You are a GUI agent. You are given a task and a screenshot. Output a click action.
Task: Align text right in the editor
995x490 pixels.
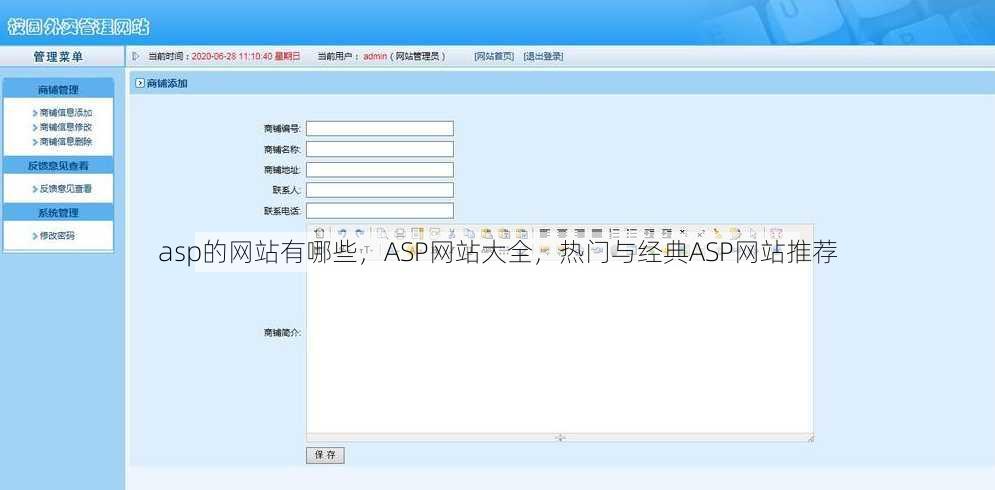[579, 234]
